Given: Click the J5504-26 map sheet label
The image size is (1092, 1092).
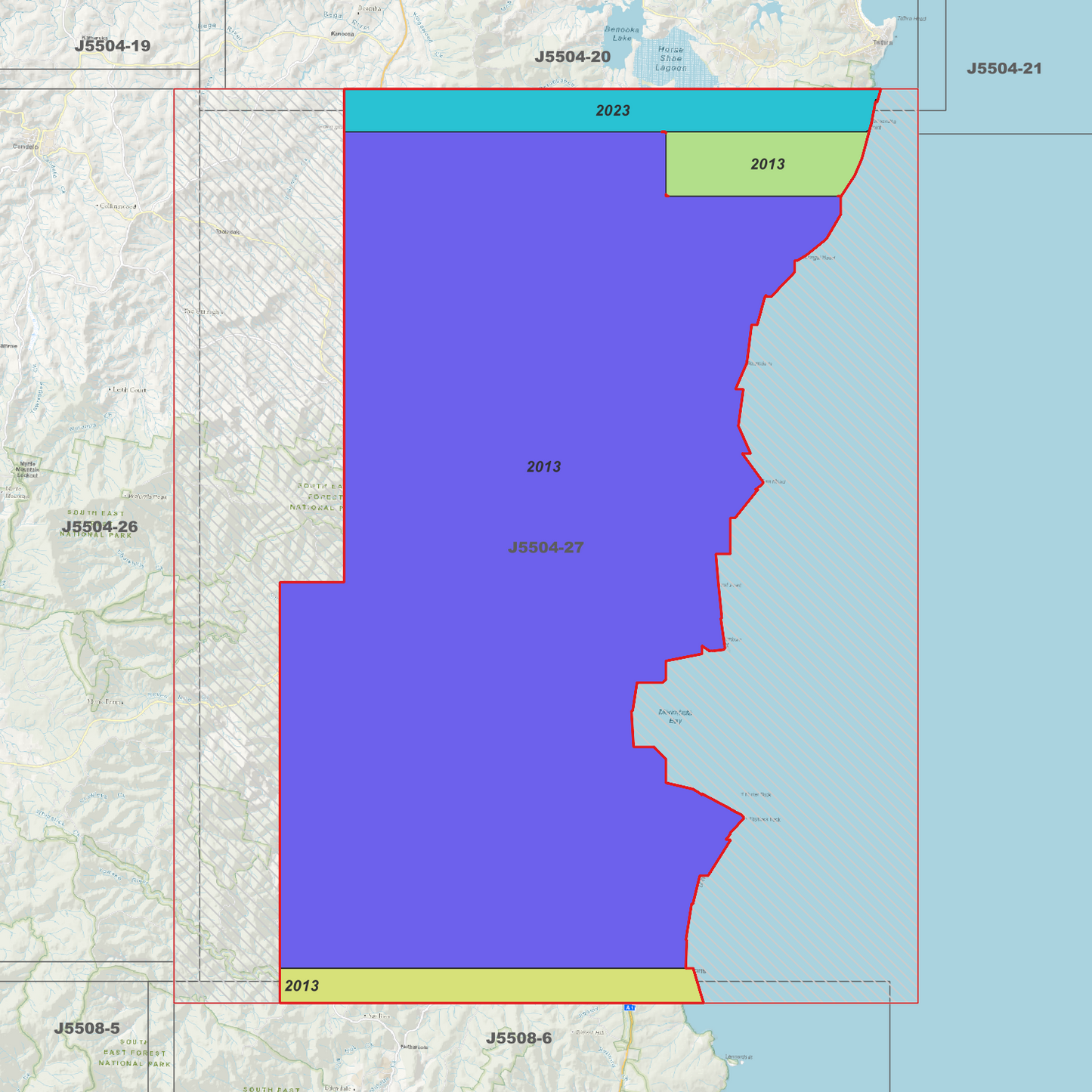Looking at the screenshot, I should pyautogui.click(x=100, y=527).
